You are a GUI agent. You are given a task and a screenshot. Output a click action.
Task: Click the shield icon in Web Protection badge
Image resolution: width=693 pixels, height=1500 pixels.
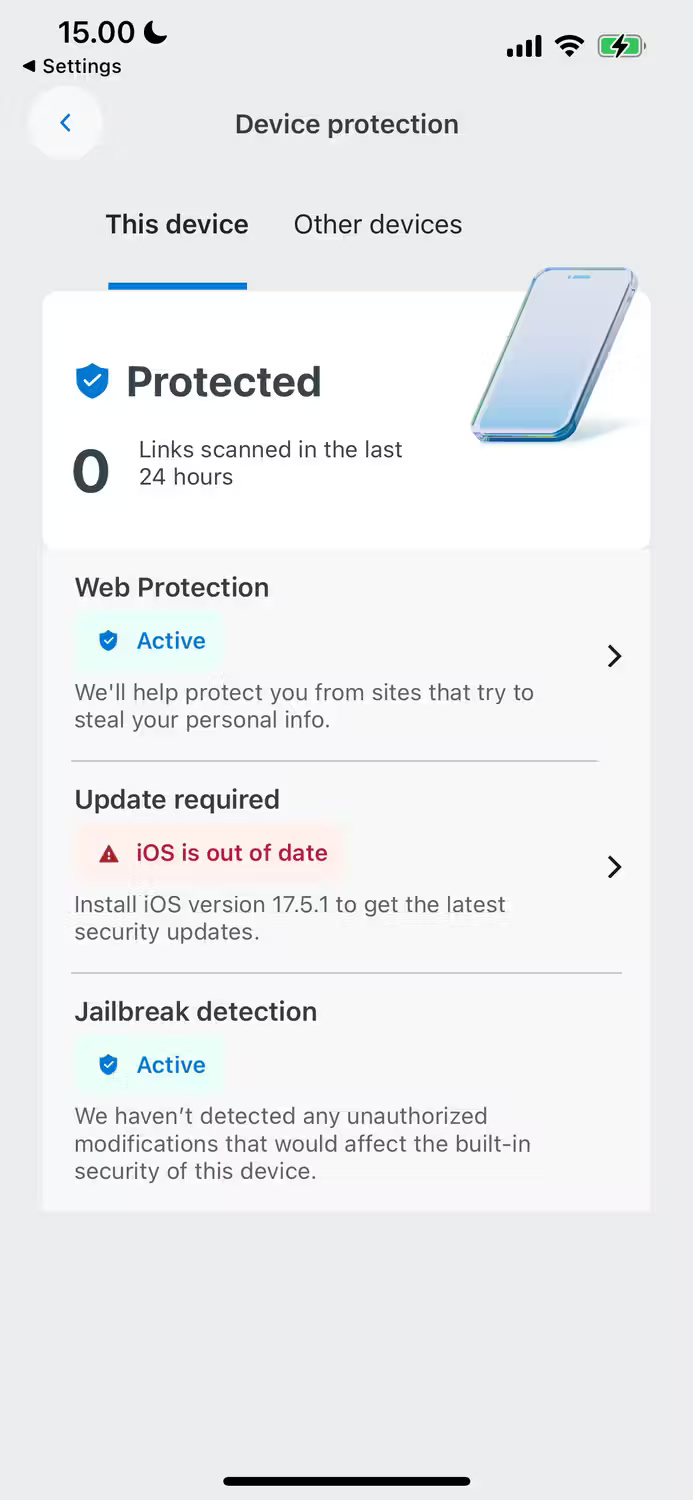[108, 641]
